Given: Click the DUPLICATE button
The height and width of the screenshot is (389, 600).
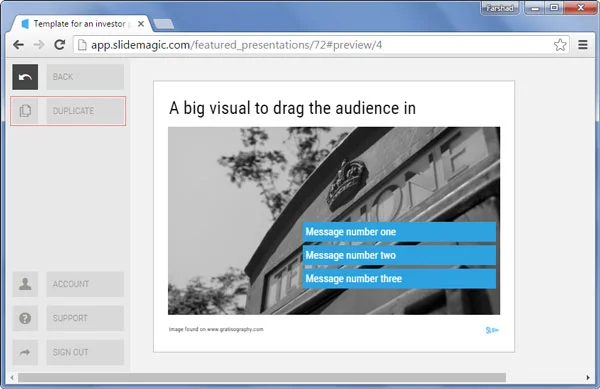Looking at the screenshot, I should (x=85, y=111).
